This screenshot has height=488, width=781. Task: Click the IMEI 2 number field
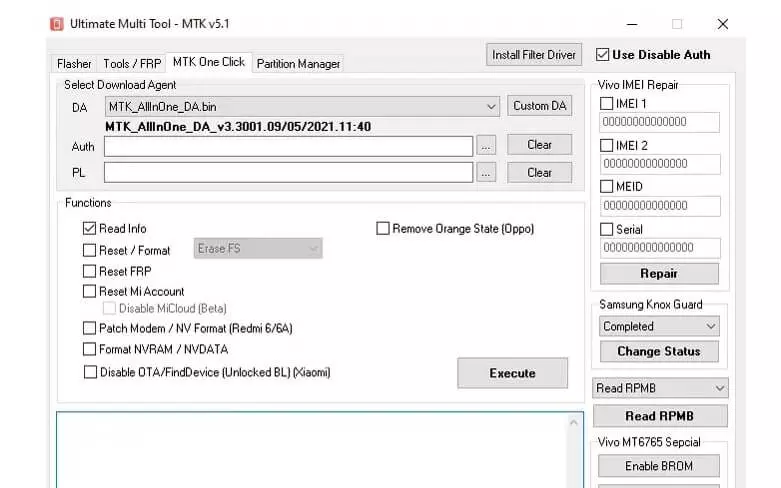660,164
